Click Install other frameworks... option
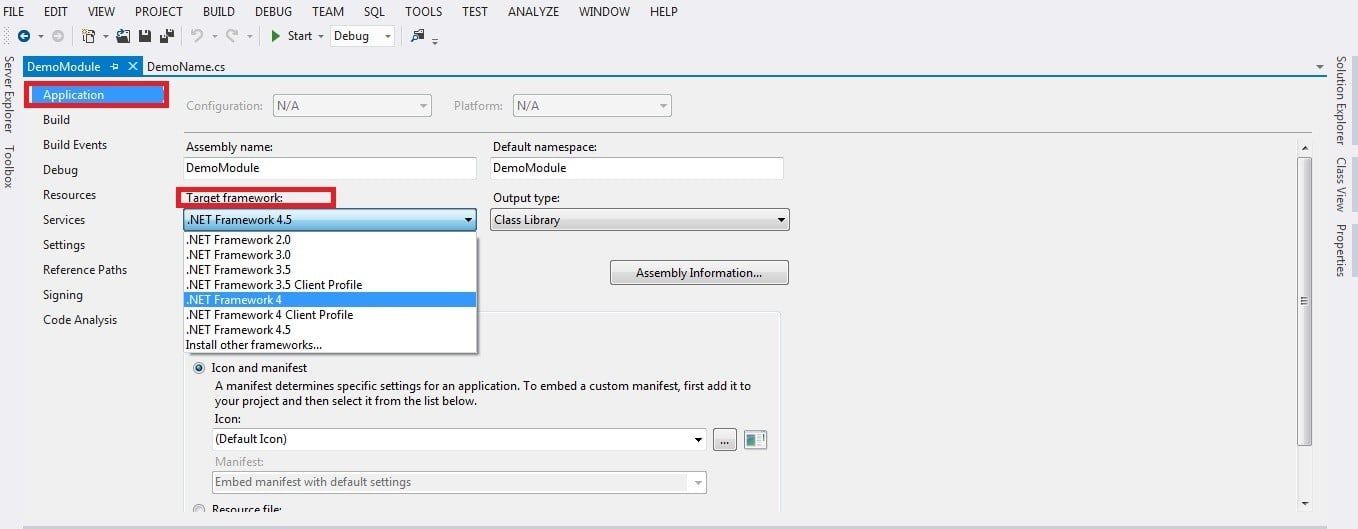 coord(330,345)
